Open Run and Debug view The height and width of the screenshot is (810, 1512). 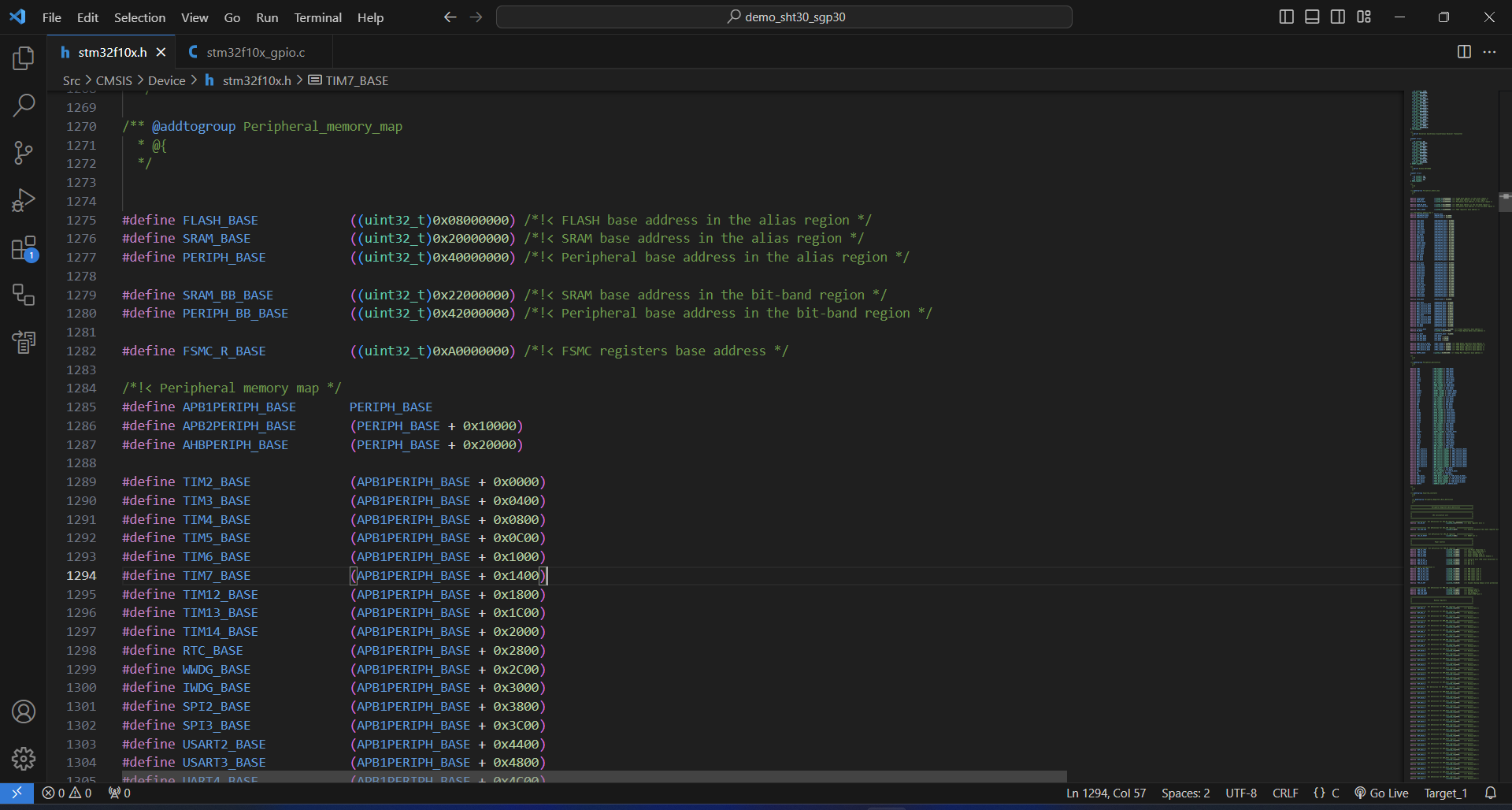(24, 200)
